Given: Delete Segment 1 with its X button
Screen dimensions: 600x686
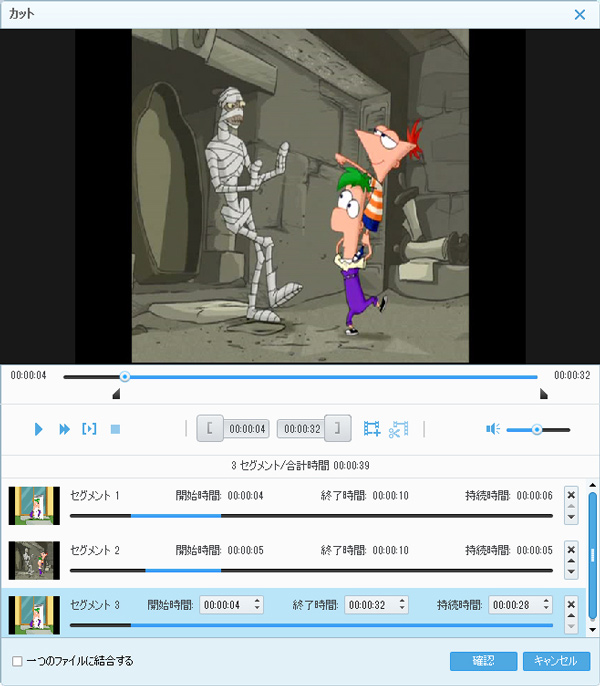Looking at the screenshot, I should tap(571, 494).
